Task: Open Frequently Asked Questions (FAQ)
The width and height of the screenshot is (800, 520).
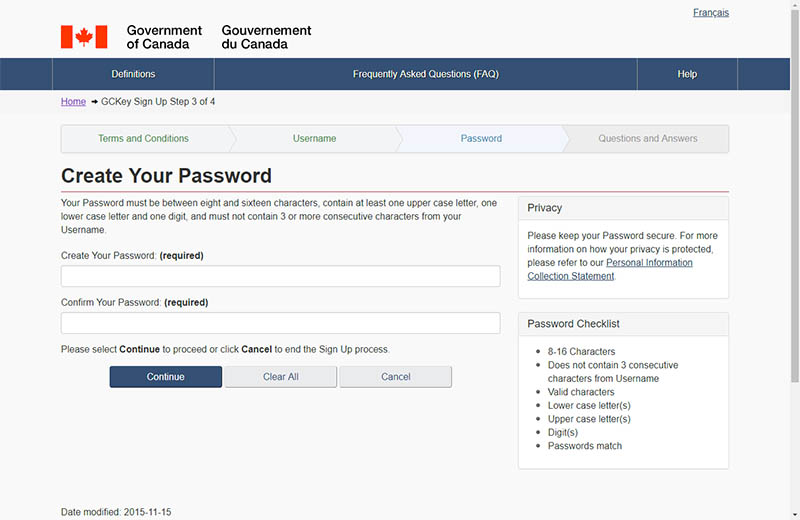Action: coord(425,74)
